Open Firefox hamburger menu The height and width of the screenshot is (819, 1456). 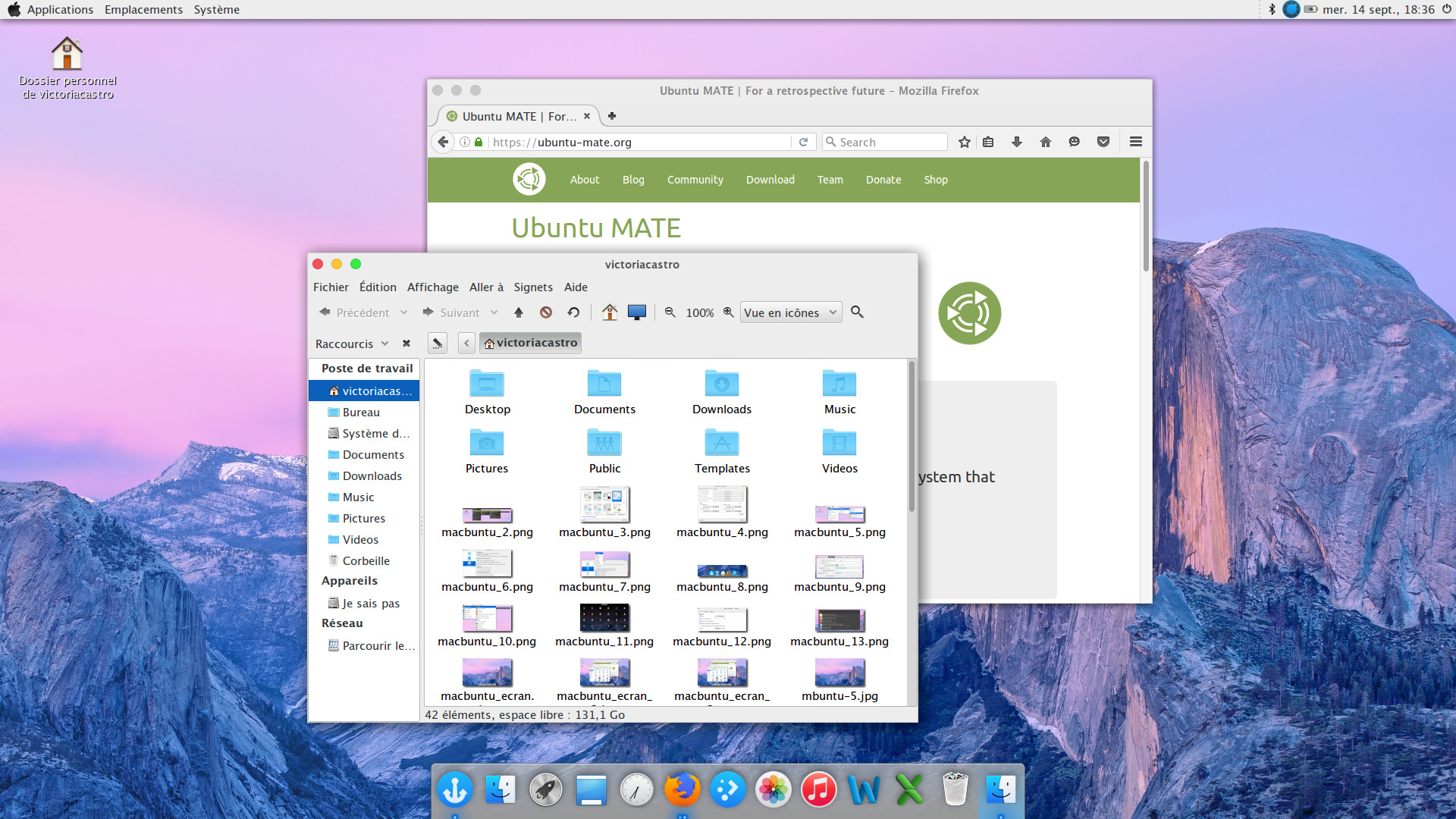coord(1135,142)
